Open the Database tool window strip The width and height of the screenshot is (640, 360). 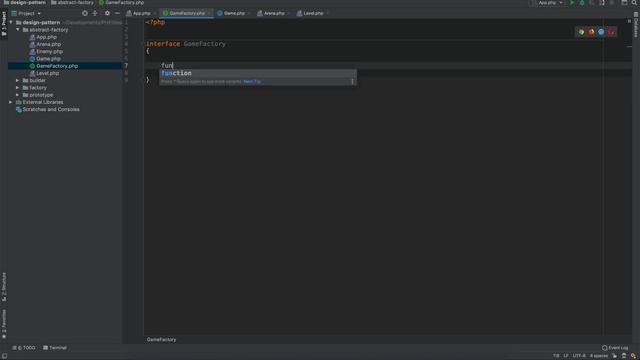(636, 24)
